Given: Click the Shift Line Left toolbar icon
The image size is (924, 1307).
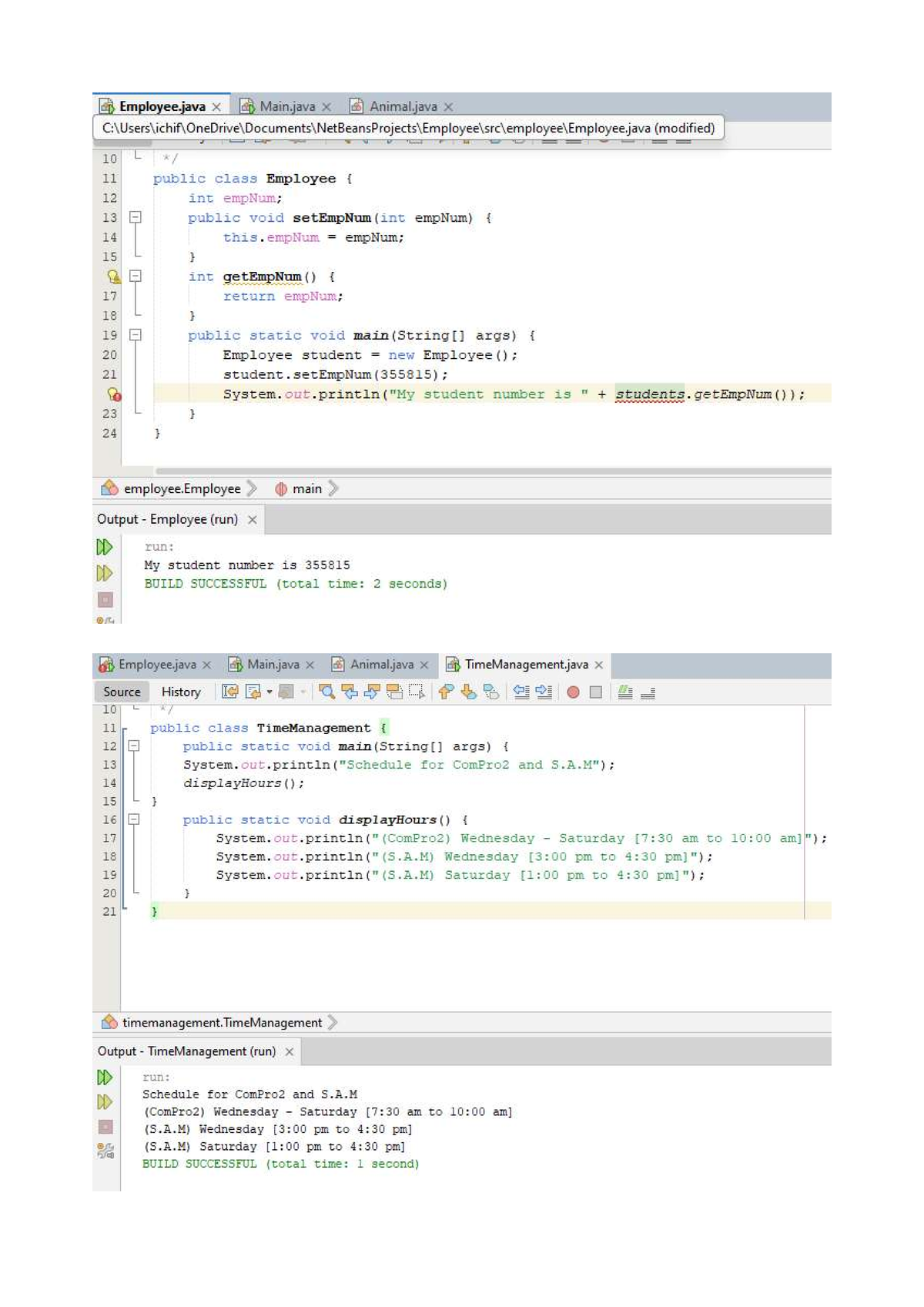Looking at the screenshot, I should pyautogui.click(x=521, y=692).
